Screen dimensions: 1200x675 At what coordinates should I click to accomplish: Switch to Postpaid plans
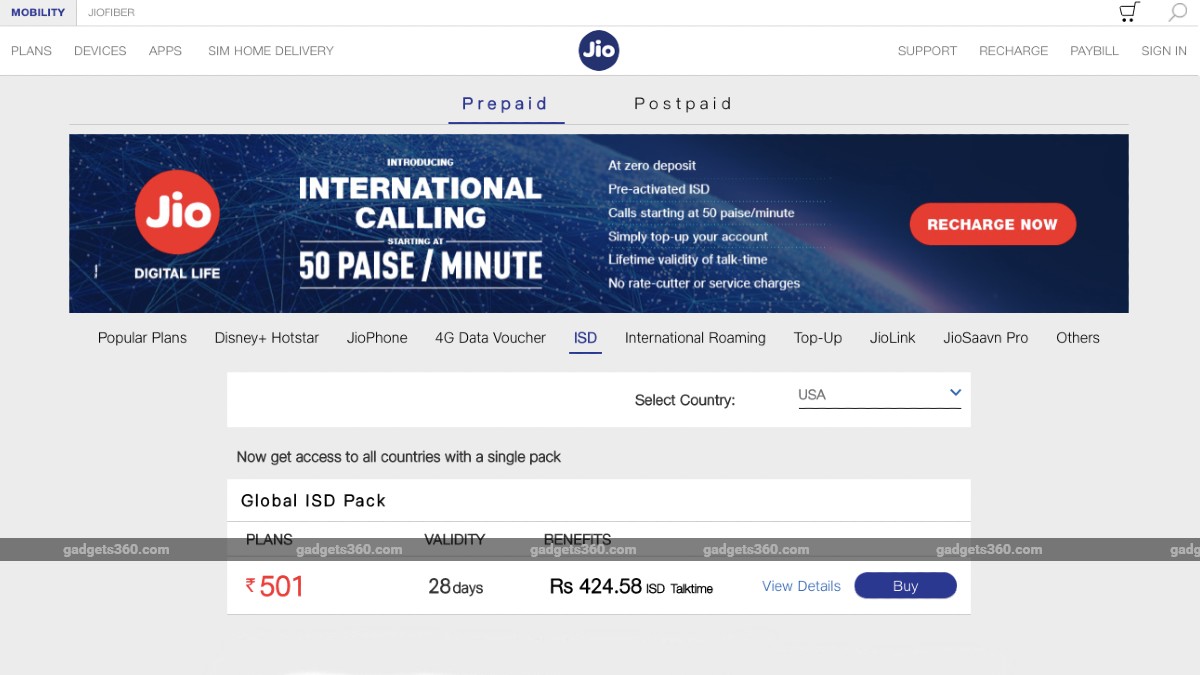coord(683,103)
